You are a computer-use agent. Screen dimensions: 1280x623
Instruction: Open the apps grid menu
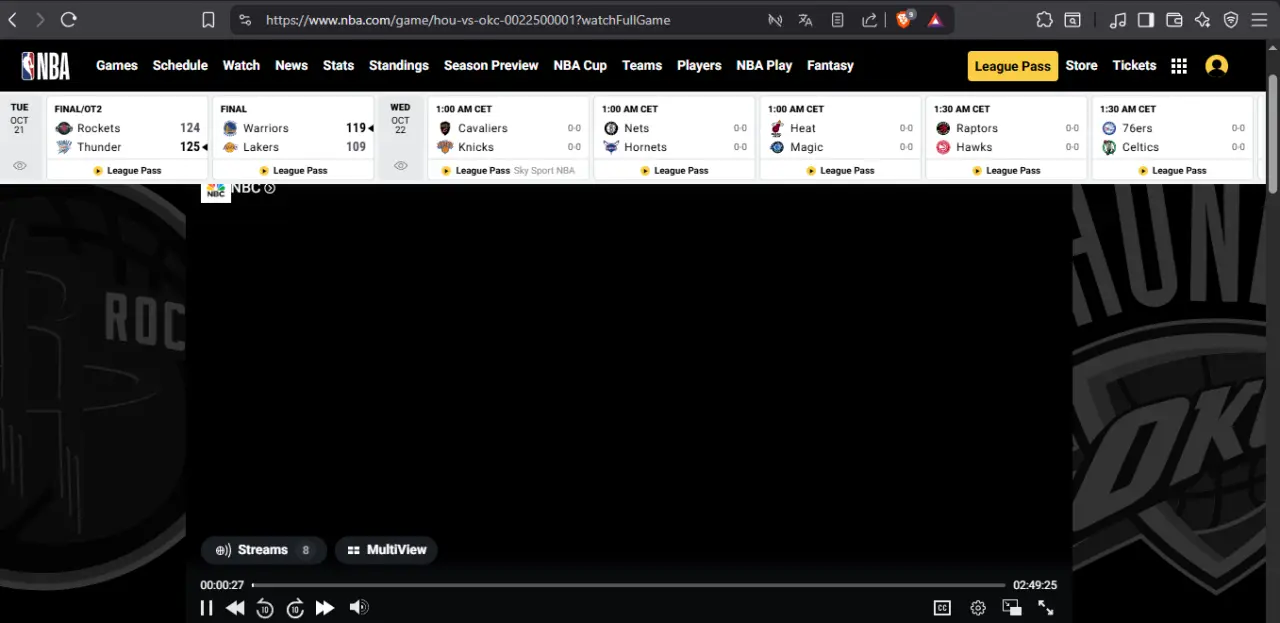pos(1179,66)
